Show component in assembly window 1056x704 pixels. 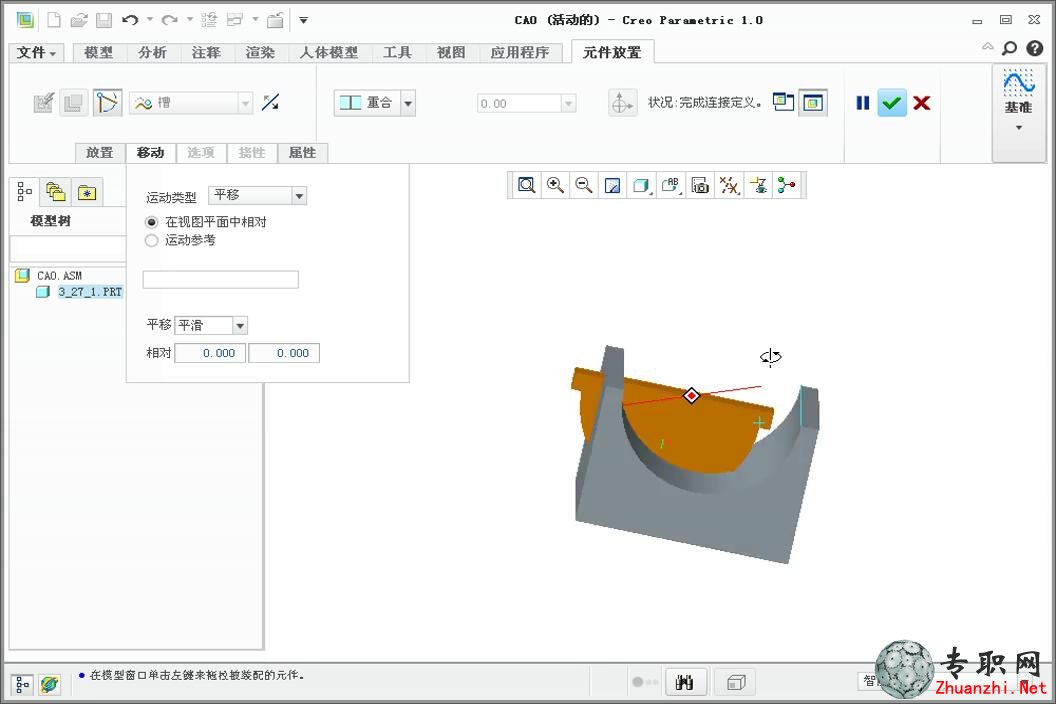tap(813, 102)
